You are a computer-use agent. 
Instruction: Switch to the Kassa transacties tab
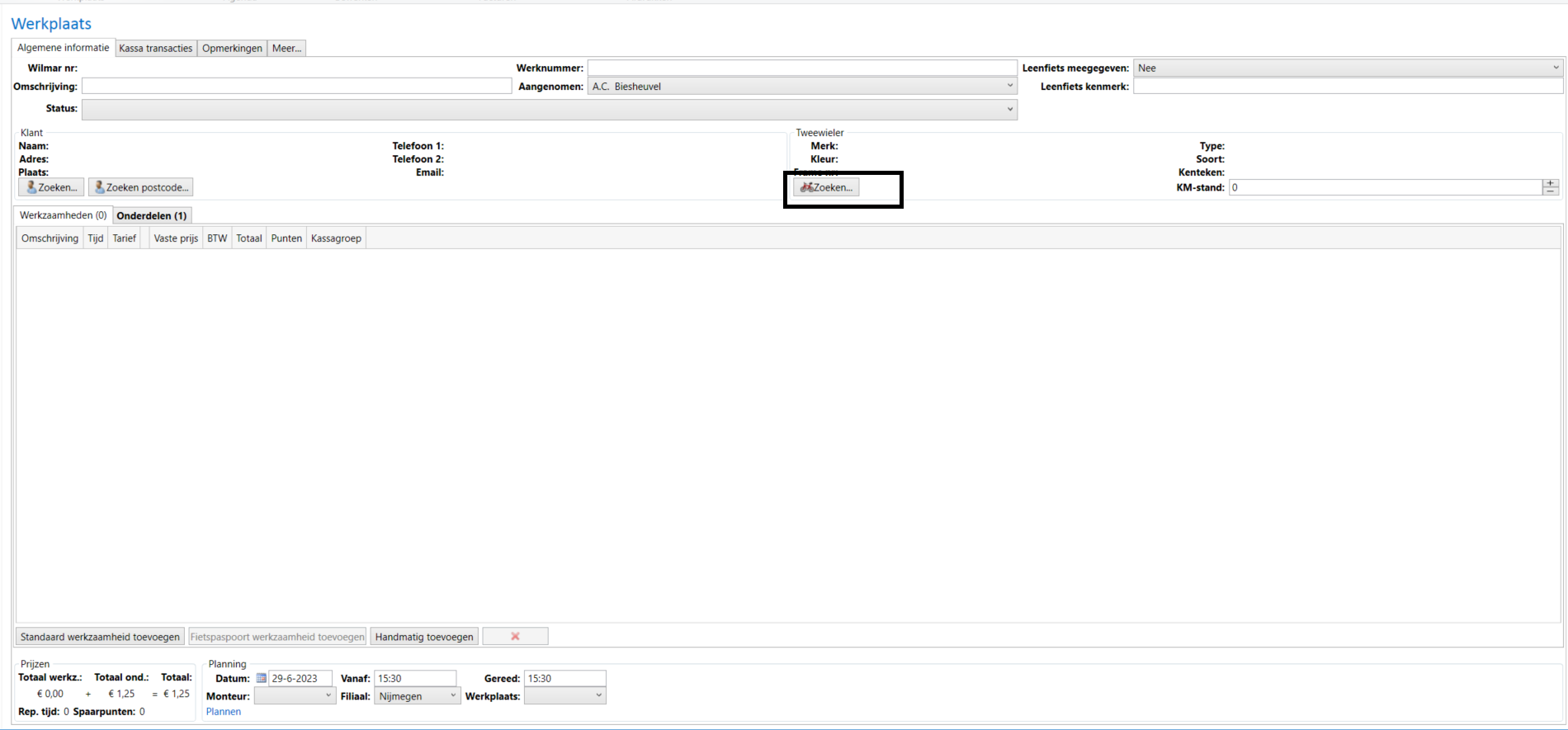tap(156, 48)
